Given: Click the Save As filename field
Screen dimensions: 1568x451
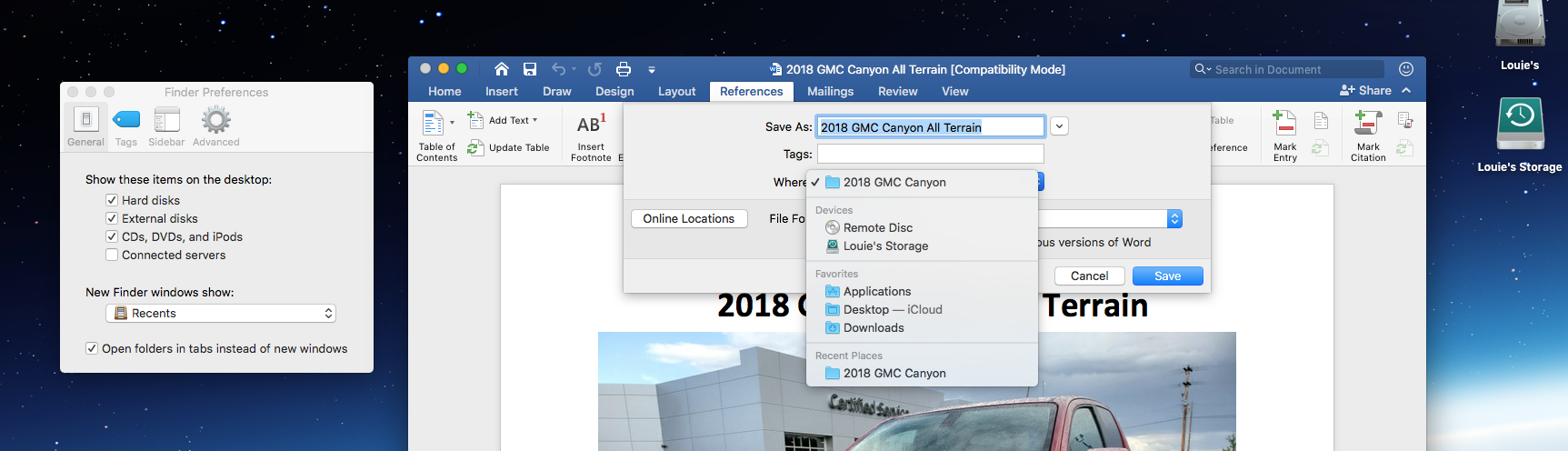Looking at the screenshot, I should (931, 127).
